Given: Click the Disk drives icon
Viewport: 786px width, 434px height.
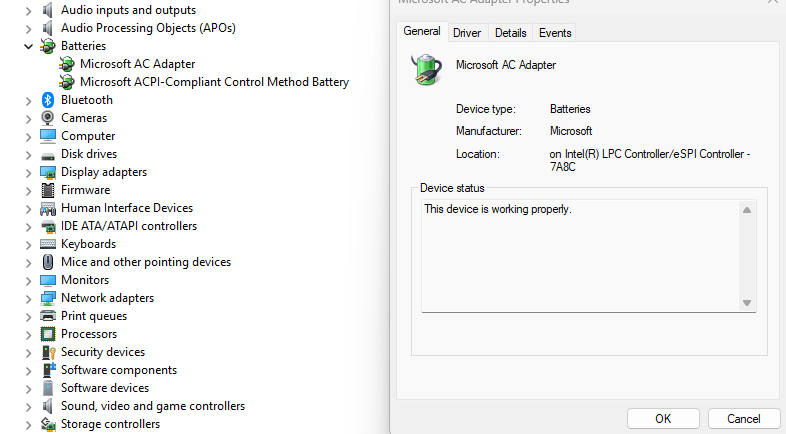Looking at the screenshot, I should point(48,155).
